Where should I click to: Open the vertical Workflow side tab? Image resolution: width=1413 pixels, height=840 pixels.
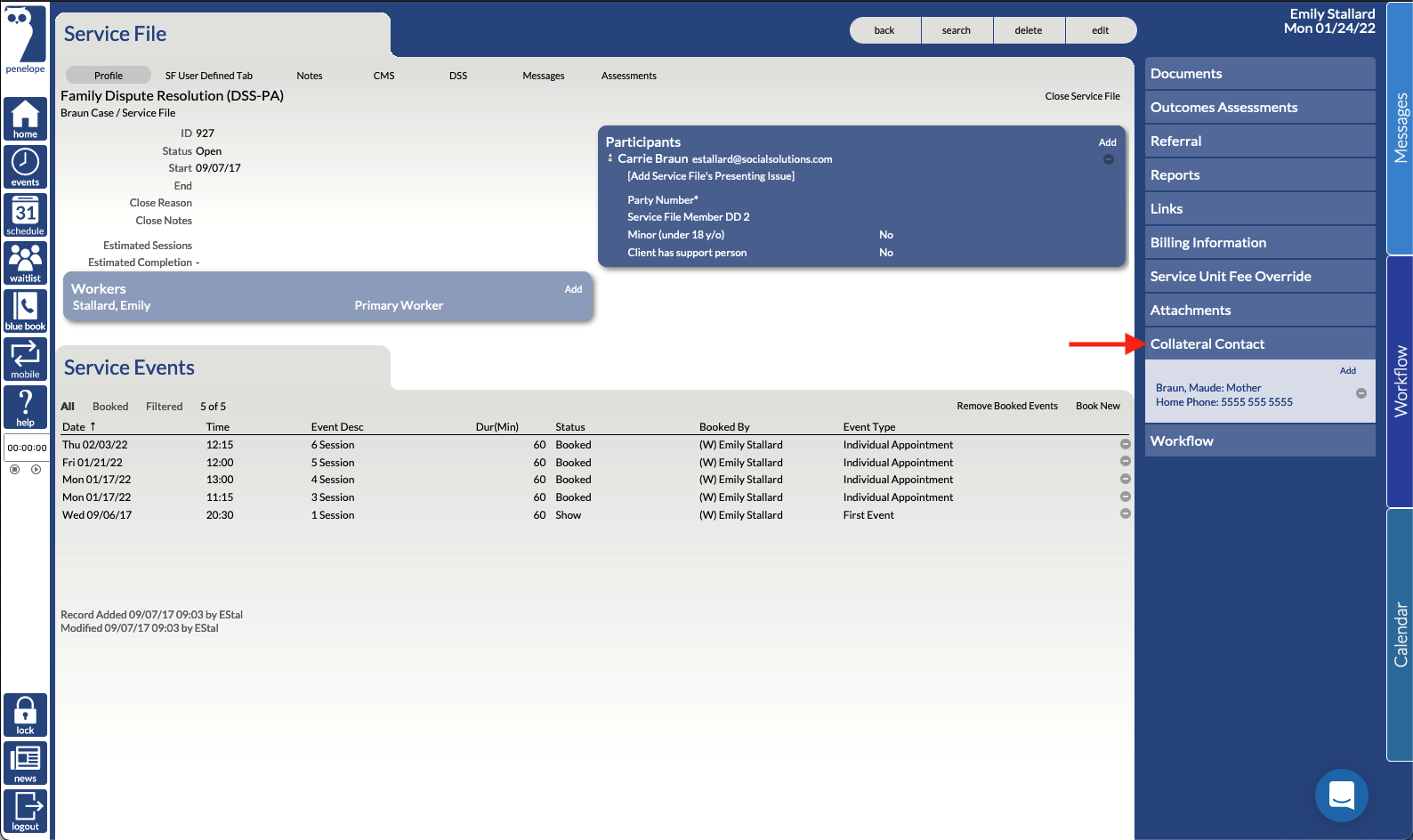1400,381
